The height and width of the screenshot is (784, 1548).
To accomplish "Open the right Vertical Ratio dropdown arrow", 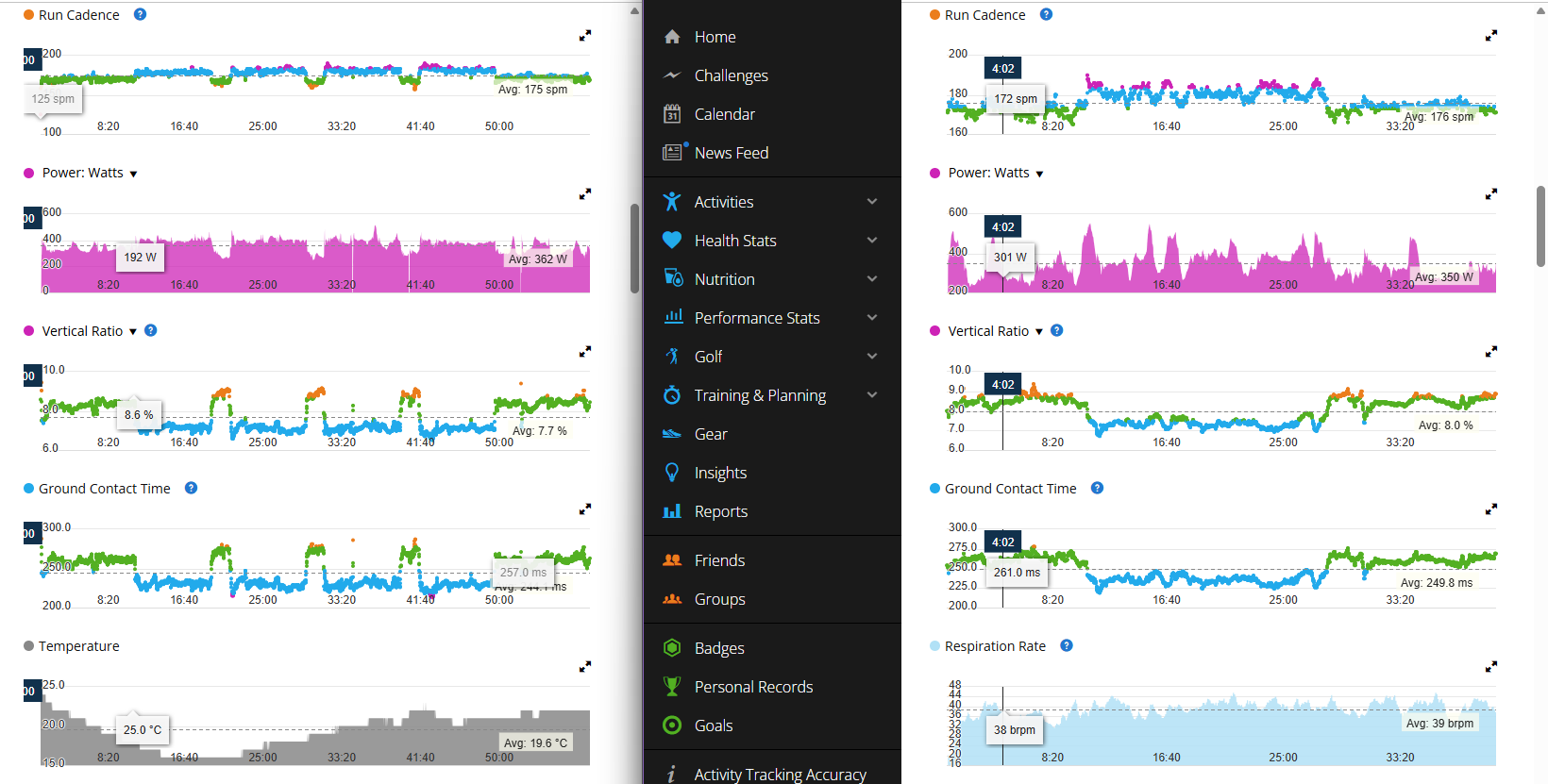I will coord(1039,332).
